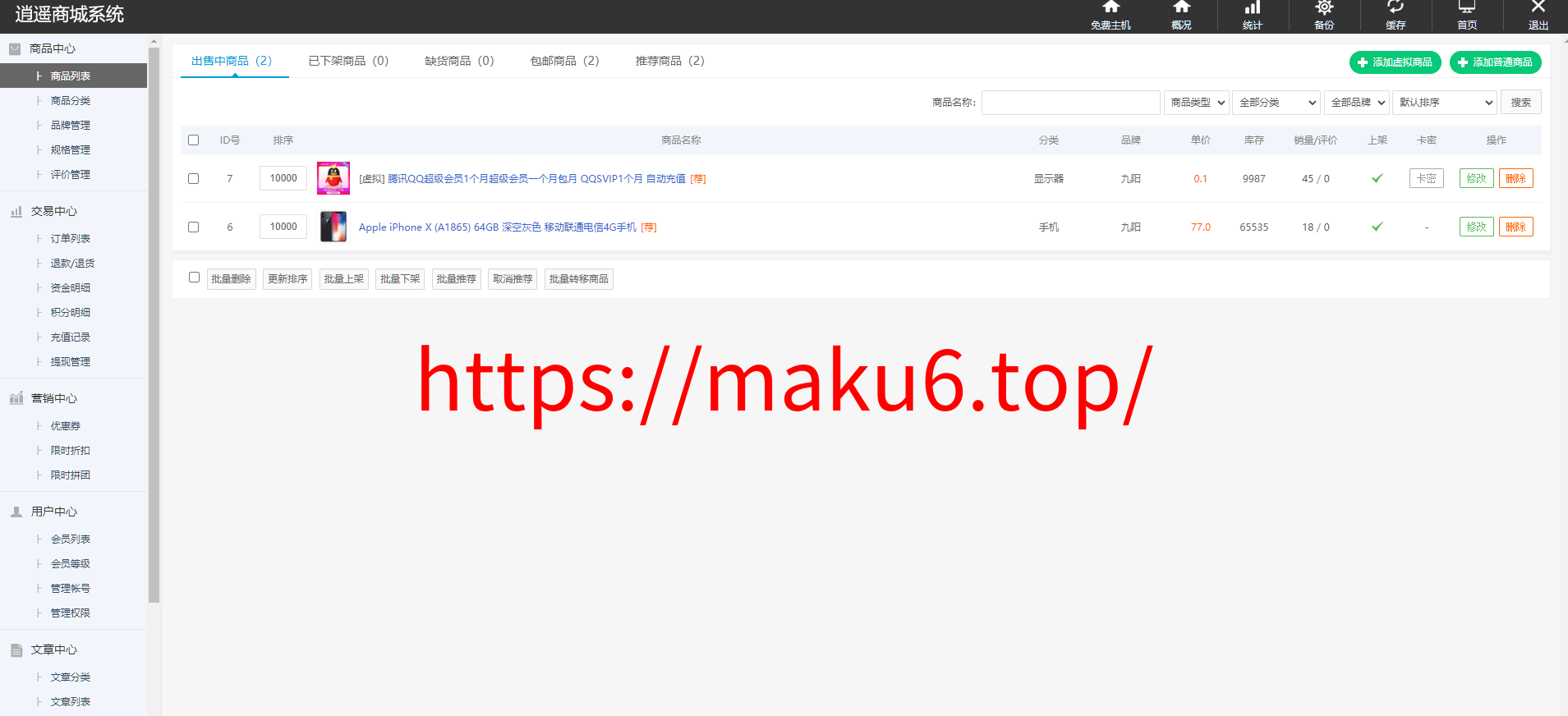
Task: Click the Apple iPhone X product thumbnail
Action: pyautogui.click(x=333, y=227)
